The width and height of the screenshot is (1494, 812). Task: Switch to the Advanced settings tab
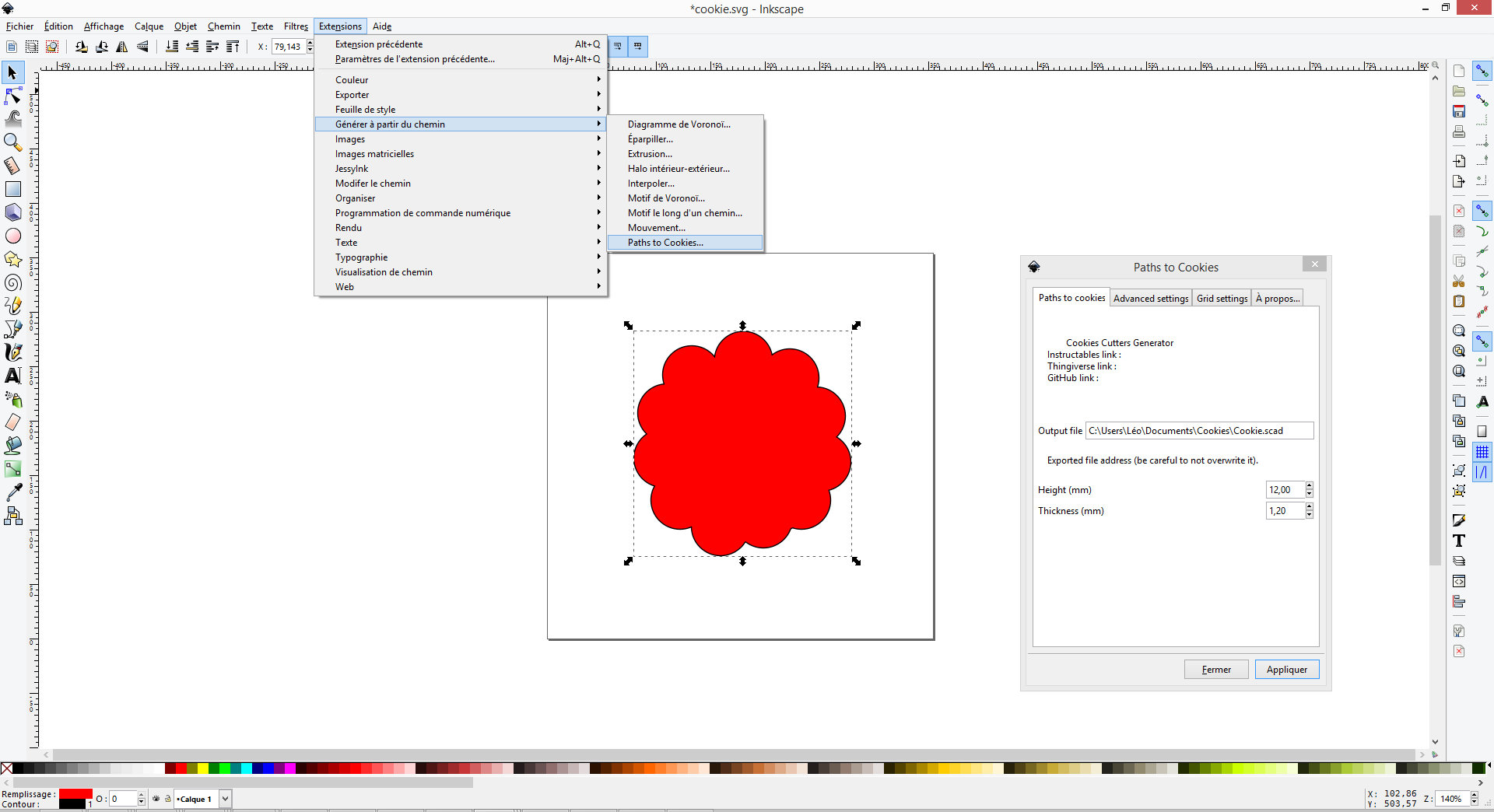point(1150,299)
